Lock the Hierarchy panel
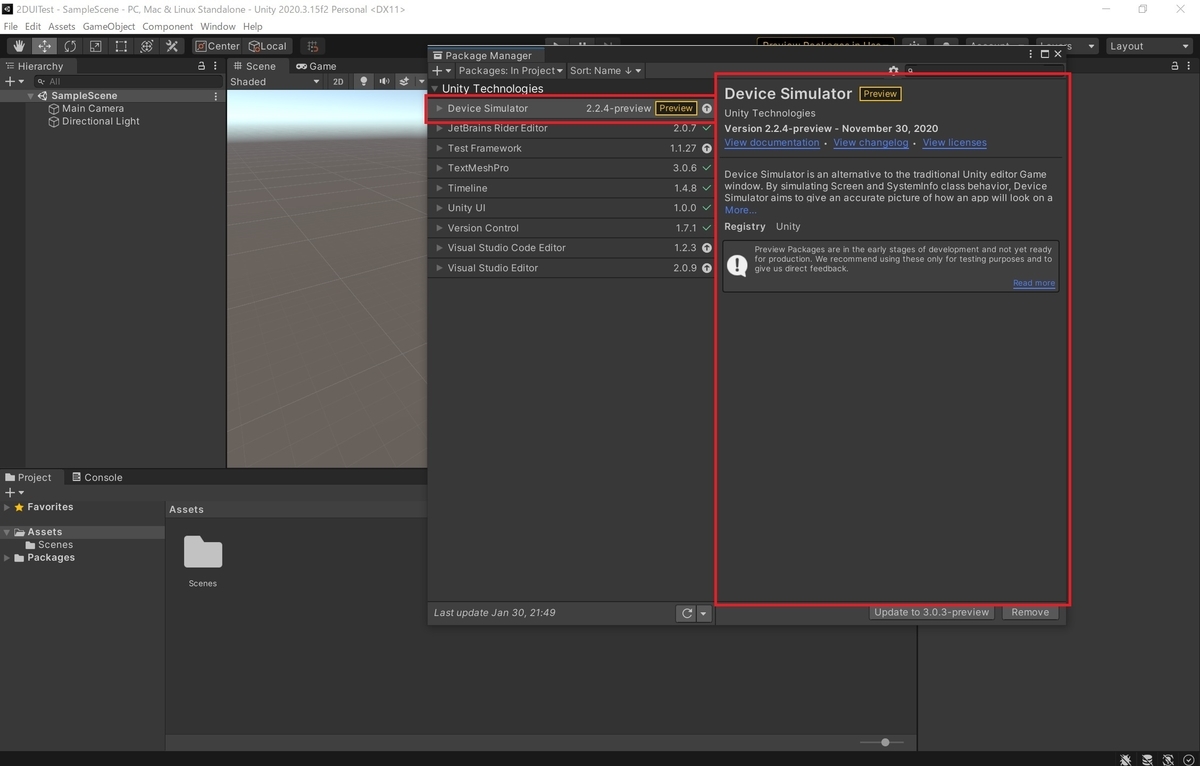 tap(201, 66)
